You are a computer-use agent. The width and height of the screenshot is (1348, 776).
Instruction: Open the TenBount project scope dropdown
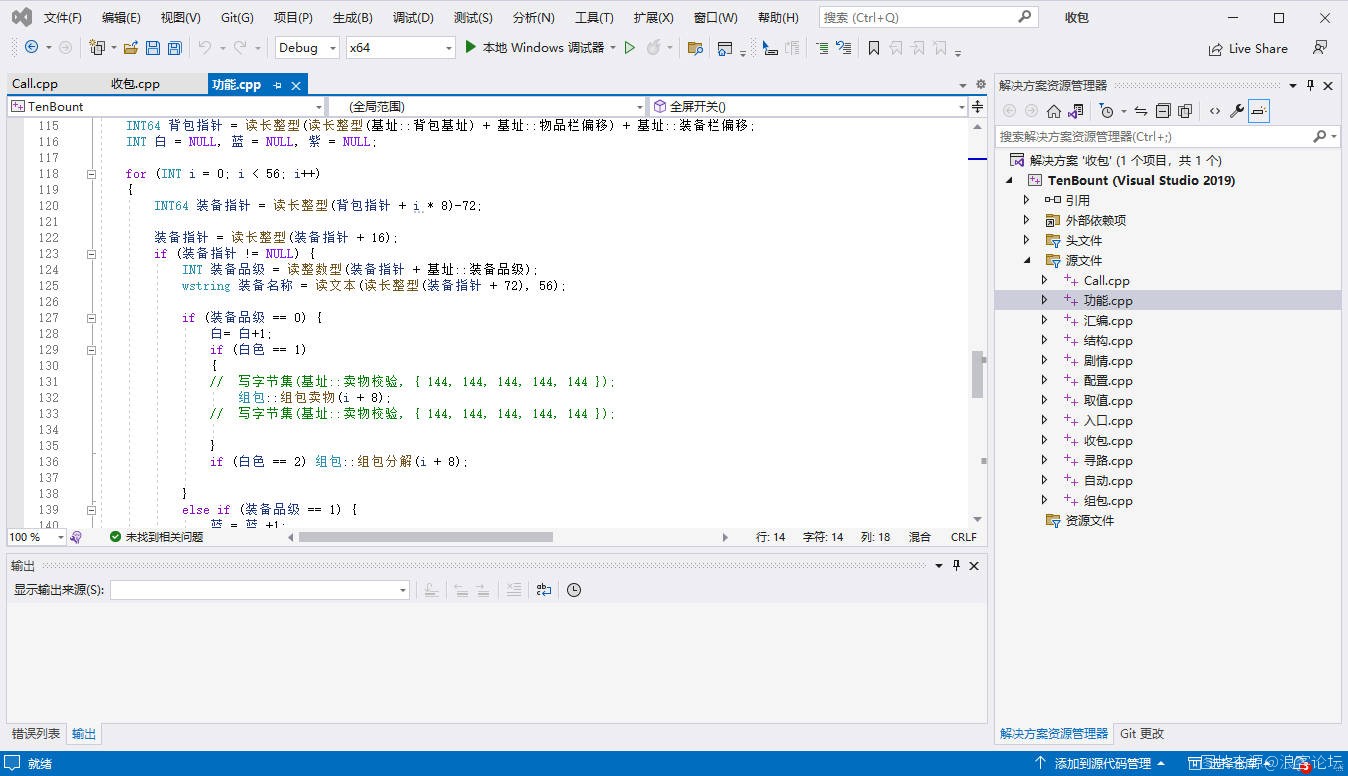click(166, 106)
